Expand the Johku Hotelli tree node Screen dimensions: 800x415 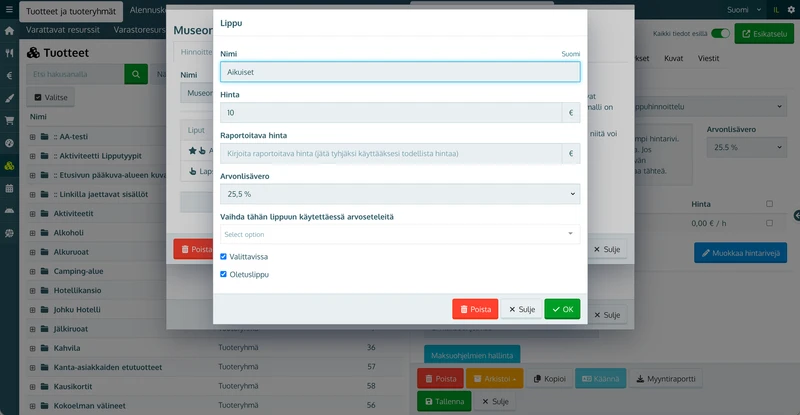[32, 309]
